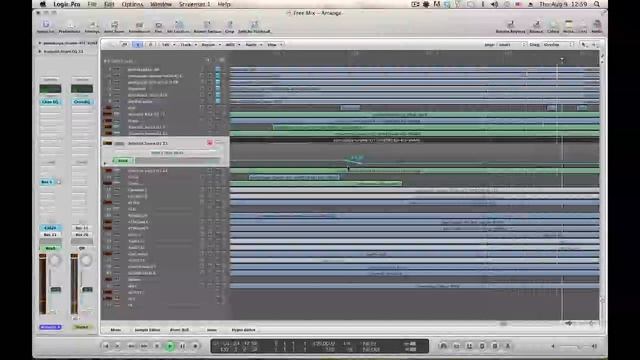The width and height of the screenshot is (640, 360).
Task: Click the right channel strip volume fader
Action: (x=87, y=289)
